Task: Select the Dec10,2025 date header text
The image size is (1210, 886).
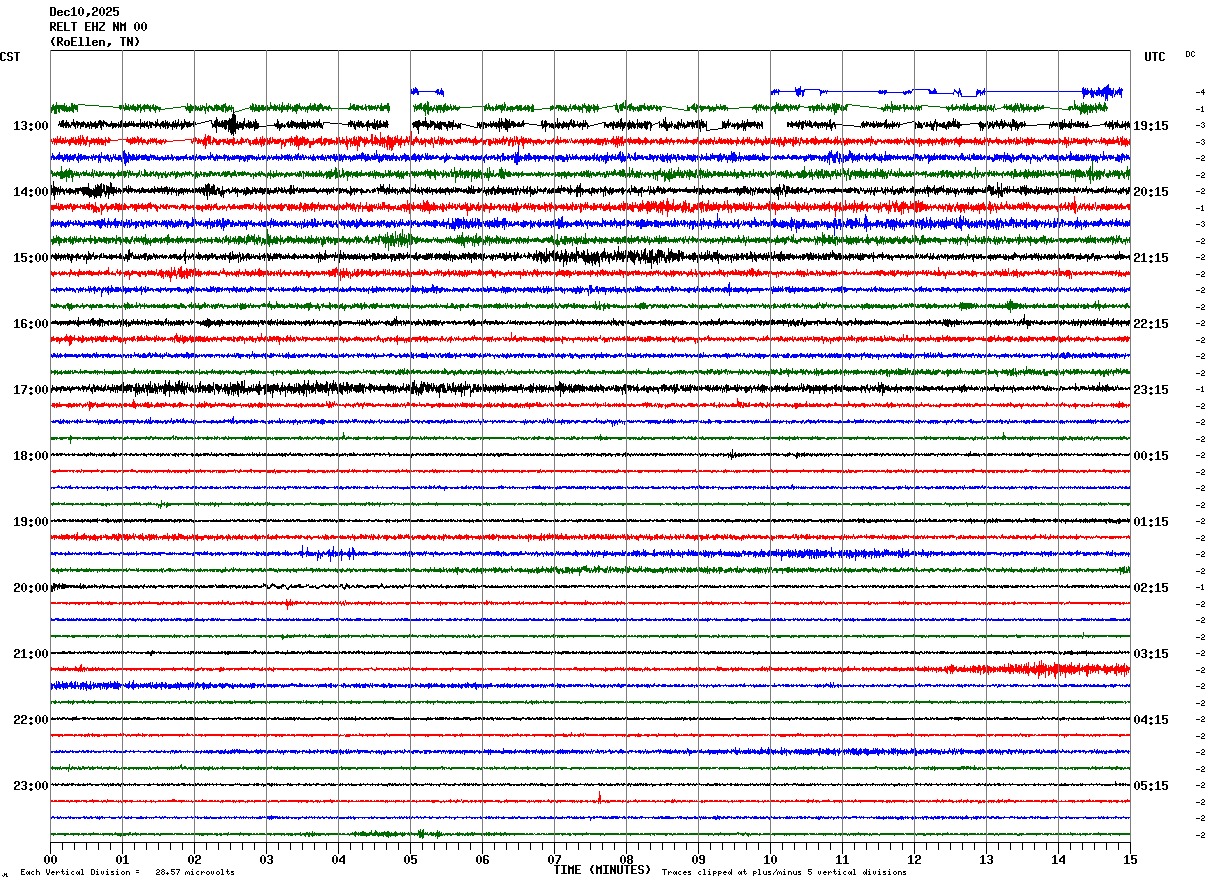Action: point(84,12)
